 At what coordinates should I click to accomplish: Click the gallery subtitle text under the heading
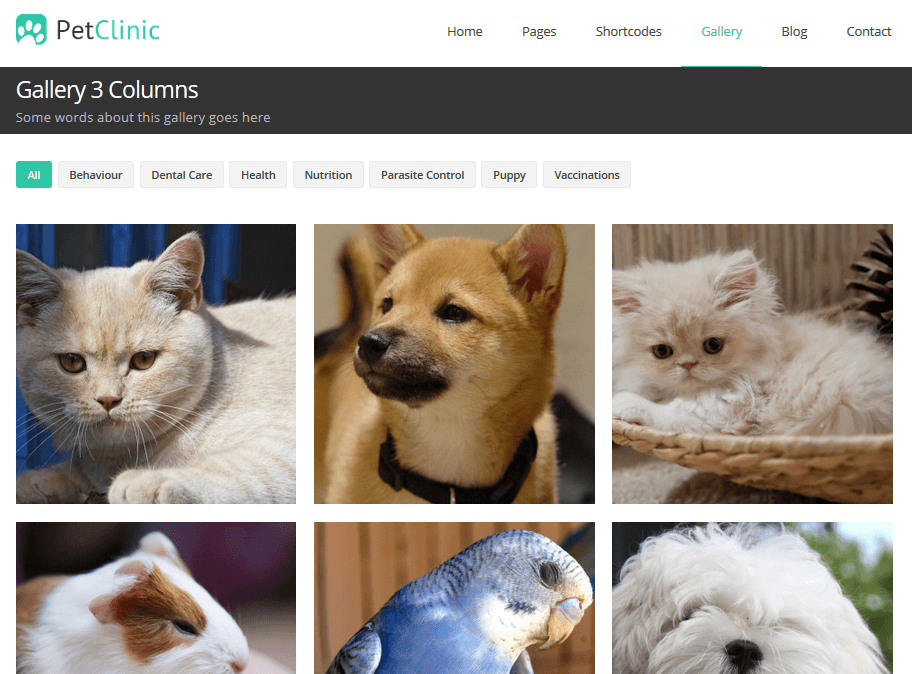coord(143,117)
